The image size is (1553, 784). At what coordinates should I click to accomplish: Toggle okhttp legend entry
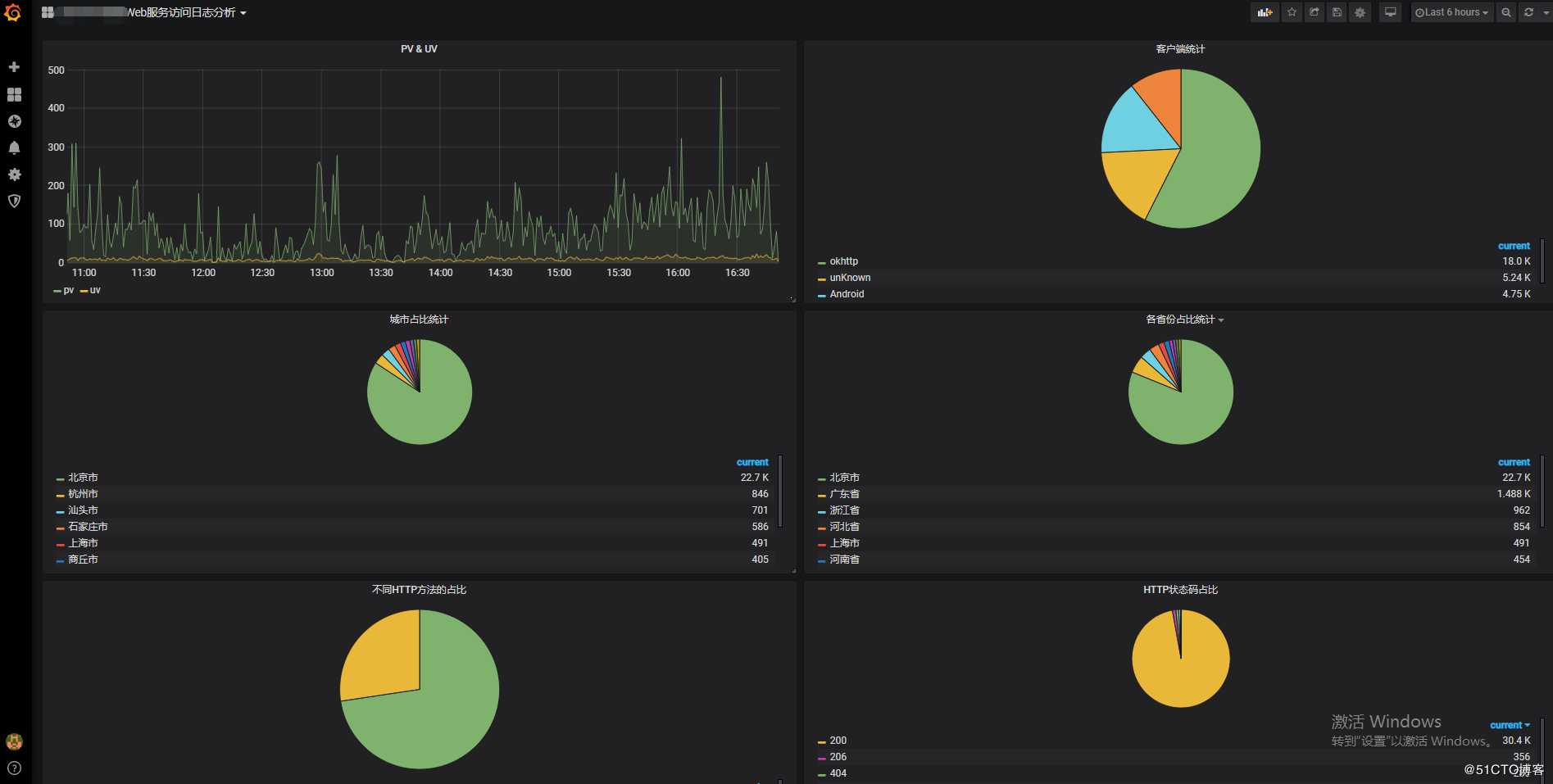pyautogui.click(x=843, y=261)
